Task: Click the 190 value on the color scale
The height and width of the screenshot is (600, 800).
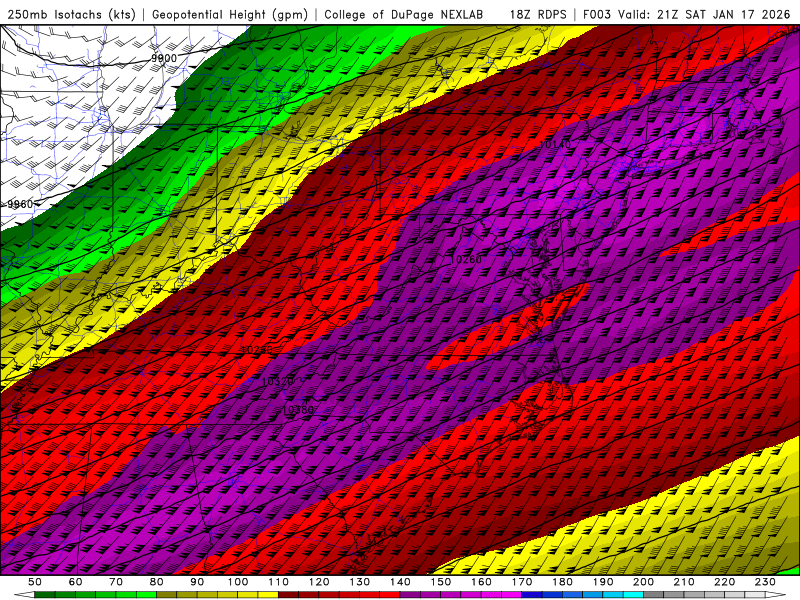Action: (x=603, y=582)
